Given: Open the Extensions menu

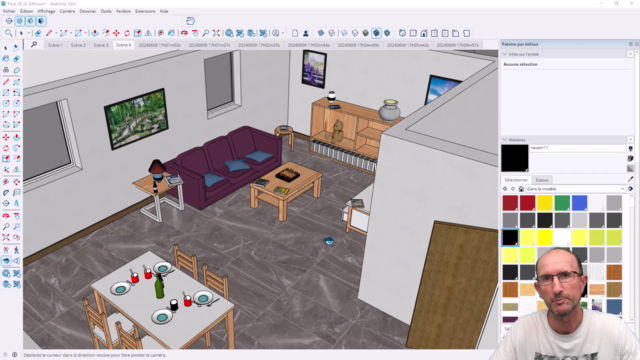Looking at the screenshot, I should (x=145, y=11).
